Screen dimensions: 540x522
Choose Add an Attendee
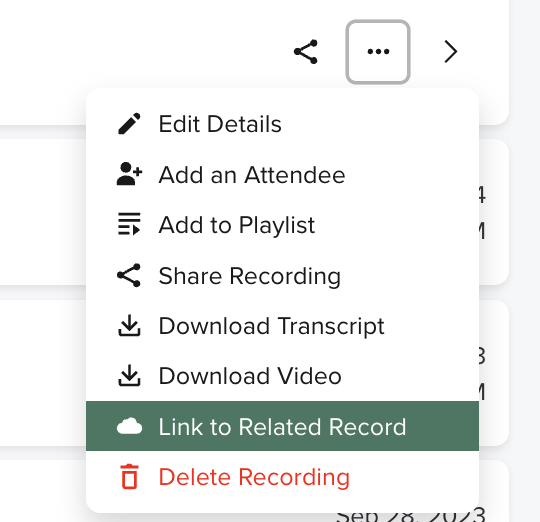282,175
